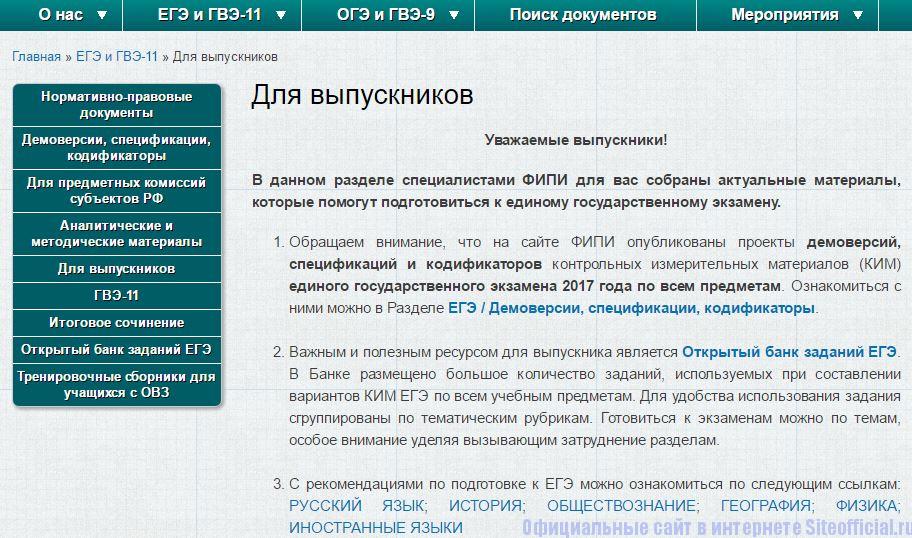This screenshot has height=538, width=912.
Task: Open 'Открытый банк заданий ЕГЭ' sidebar item
Action: (x=116, y=349)
